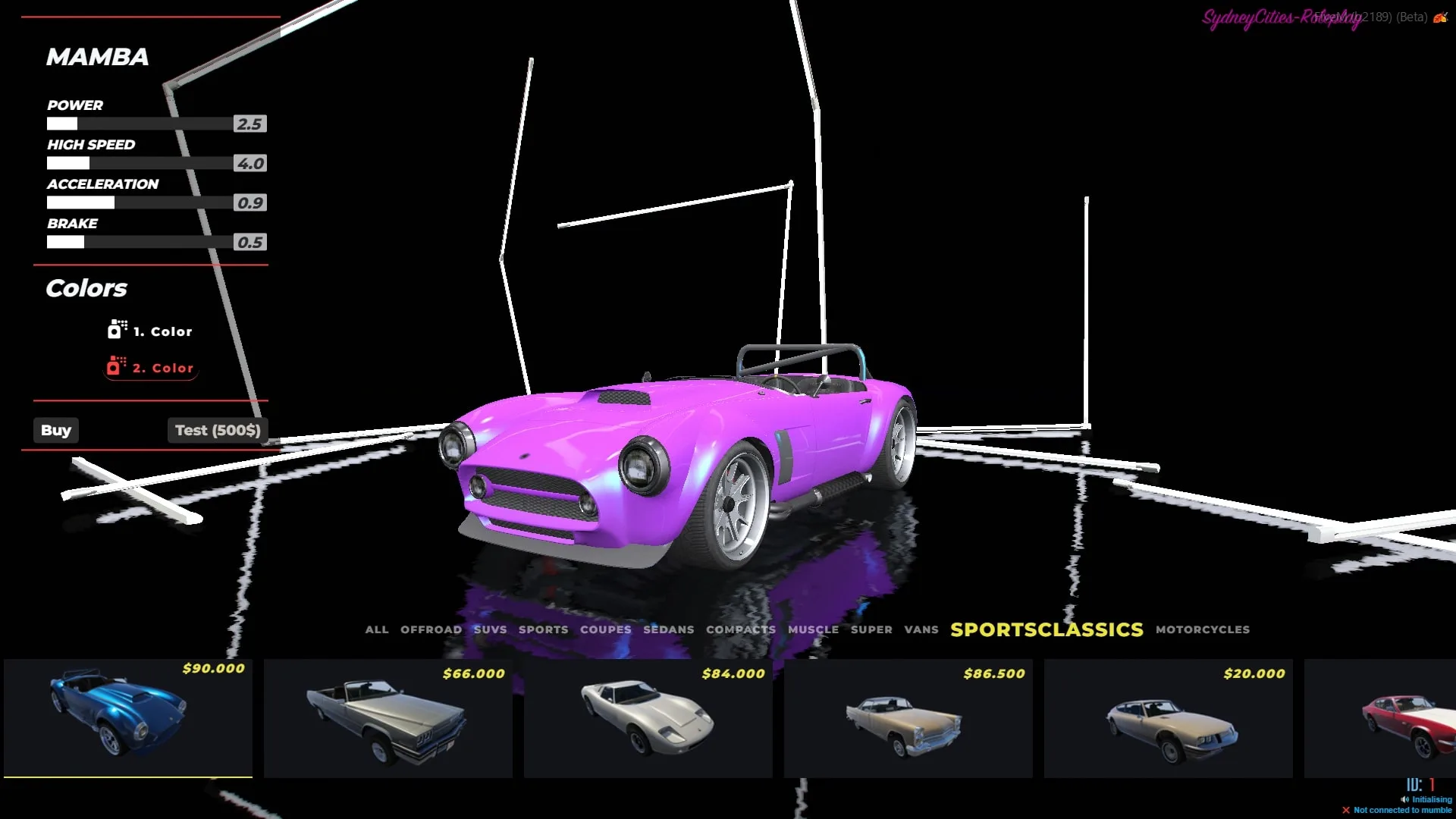
Task: Select the $20.000 beige coupe thumbnail
Action: (1168, 717)
